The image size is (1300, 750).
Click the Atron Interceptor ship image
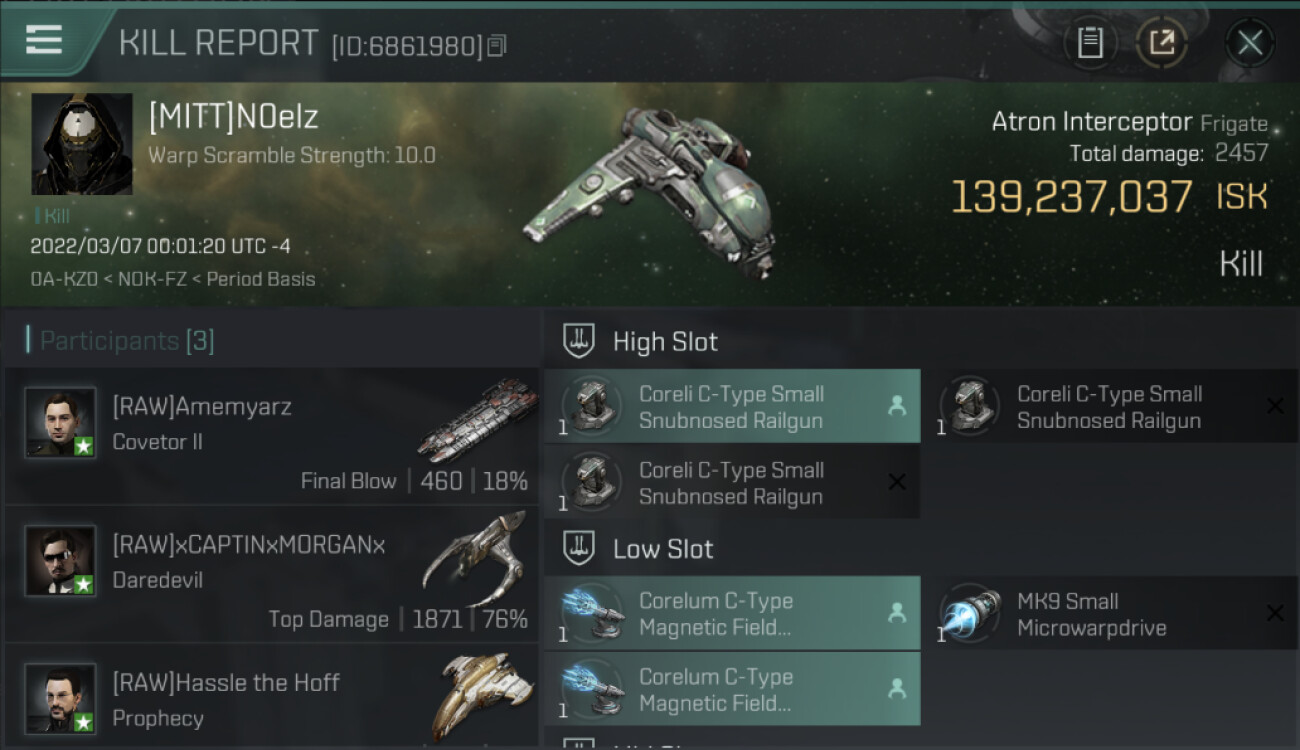pyautogui.click(x=650, y=190)
